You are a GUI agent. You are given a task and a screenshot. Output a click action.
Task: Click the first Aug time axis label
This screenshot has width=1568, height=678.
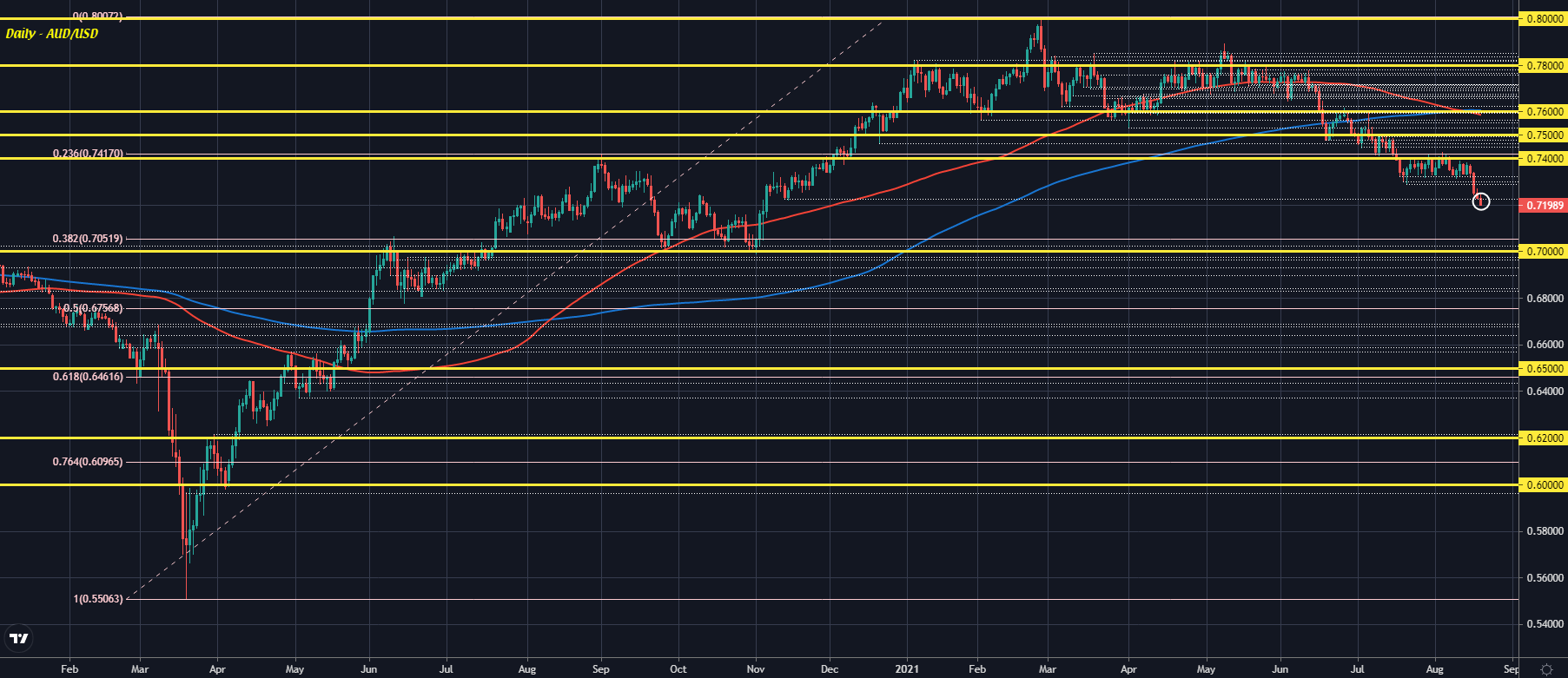coord(526,669)
